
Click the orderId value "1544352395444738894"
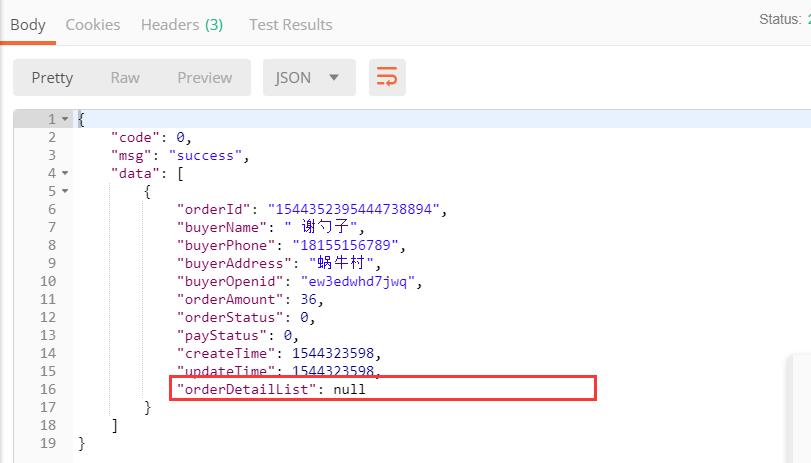point(354,210)
